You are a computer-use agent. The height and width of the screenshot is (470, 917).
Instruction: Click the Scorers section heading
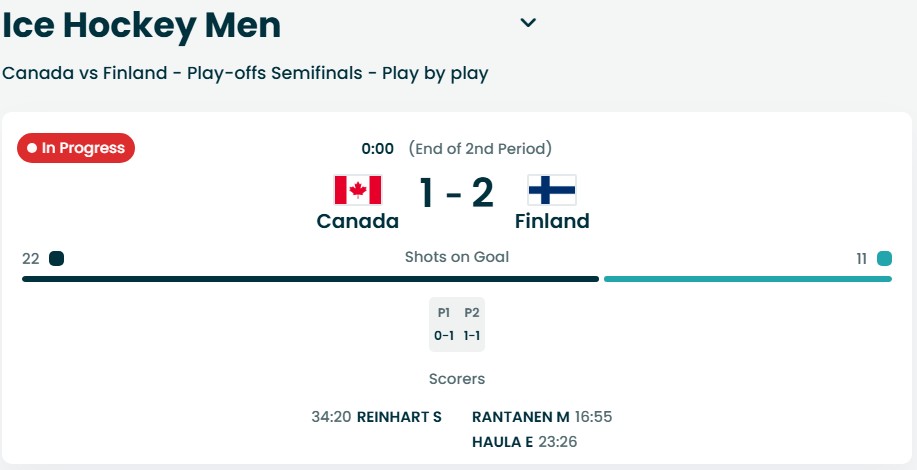coord(457,379)
